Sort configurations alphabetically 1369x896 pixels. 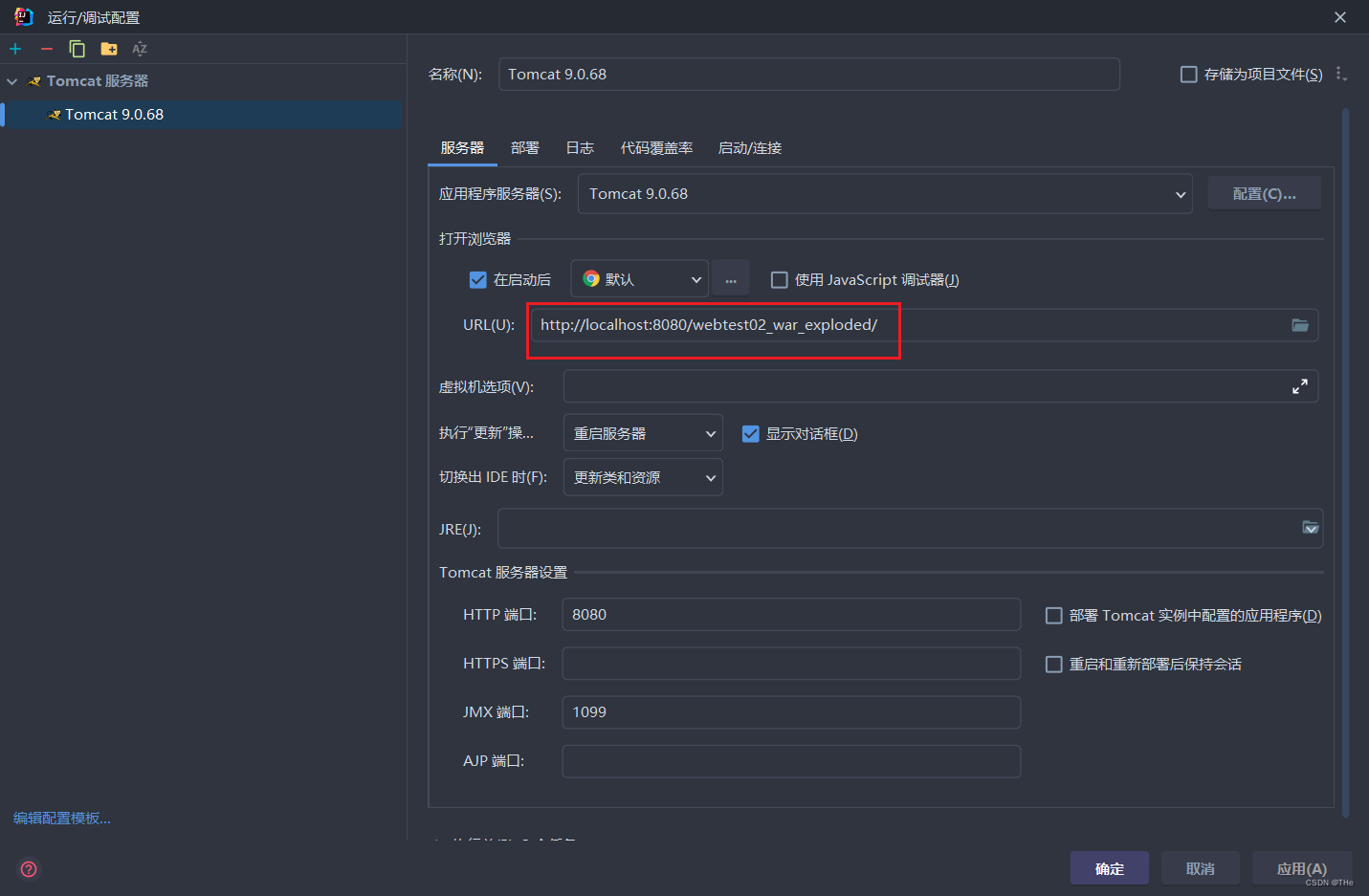point(140,49)
